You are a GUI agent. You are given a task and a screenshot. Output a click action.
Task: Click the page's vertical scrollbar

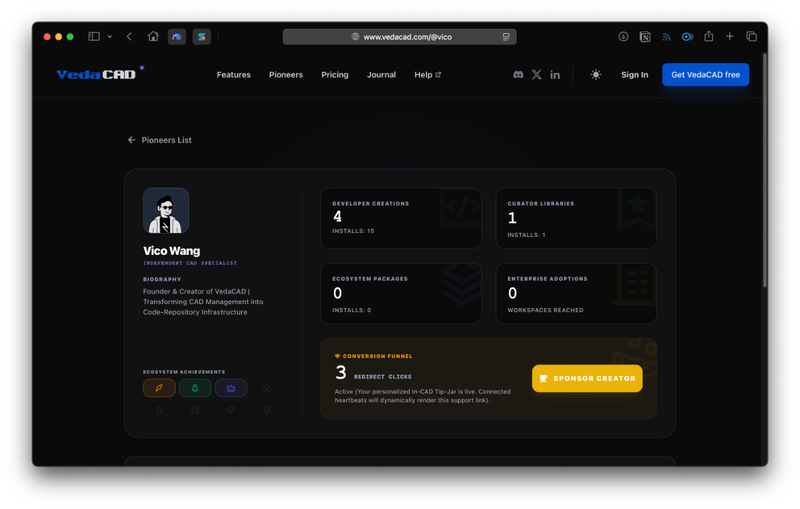pyautogui.click(x=764, y=171)
